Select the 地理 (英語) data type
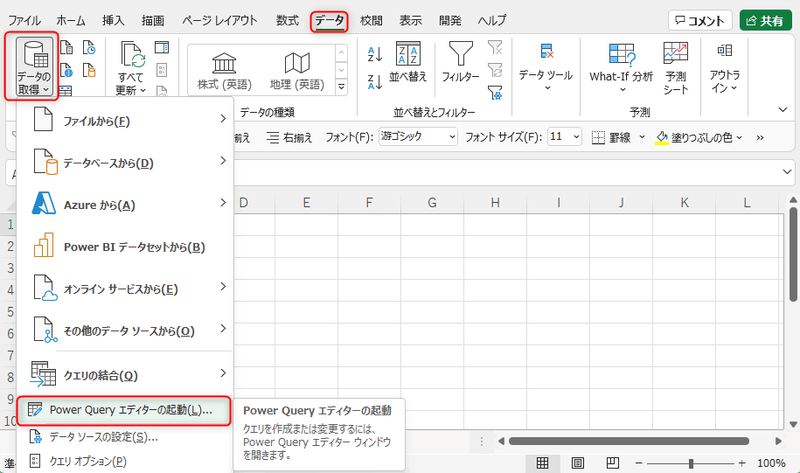This screenshot has height=473, width=800. click(x=297, y=71)
